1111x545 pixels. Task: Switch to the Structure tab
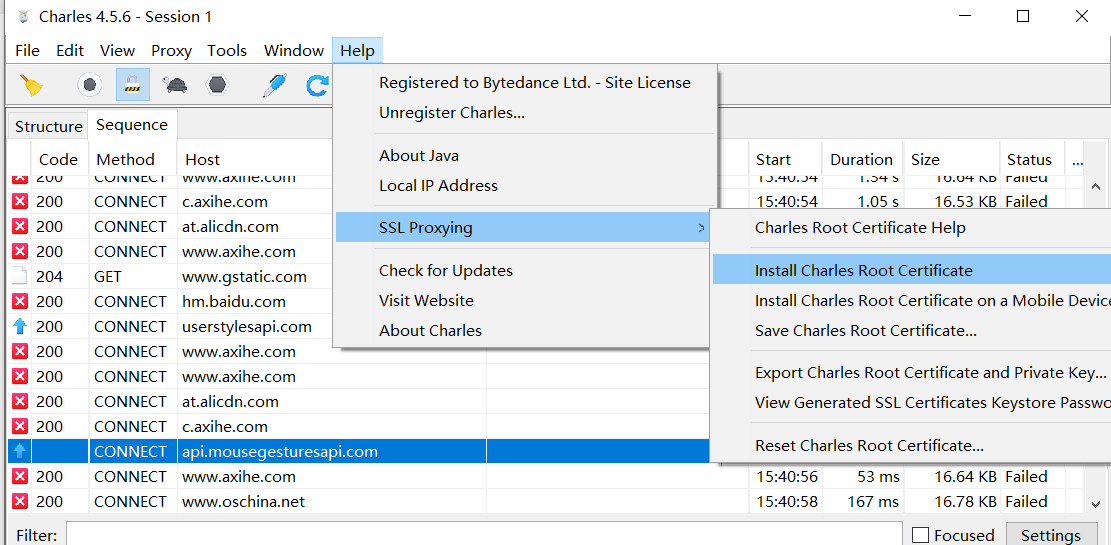48,127
